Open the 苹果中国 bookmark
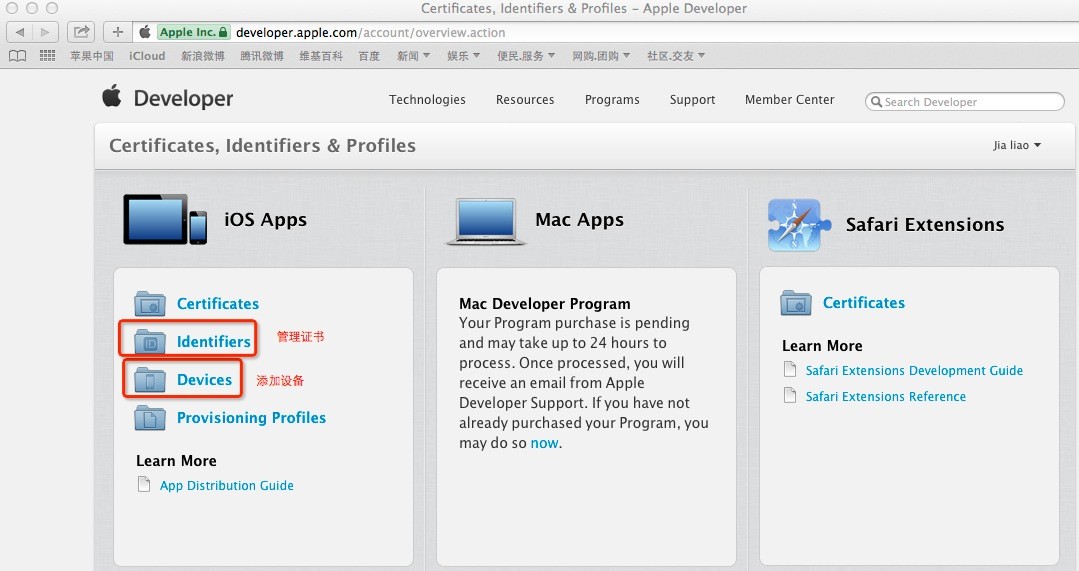This screenshot has height=571, width=1079. pyautogui.click(x=92, y=56)
